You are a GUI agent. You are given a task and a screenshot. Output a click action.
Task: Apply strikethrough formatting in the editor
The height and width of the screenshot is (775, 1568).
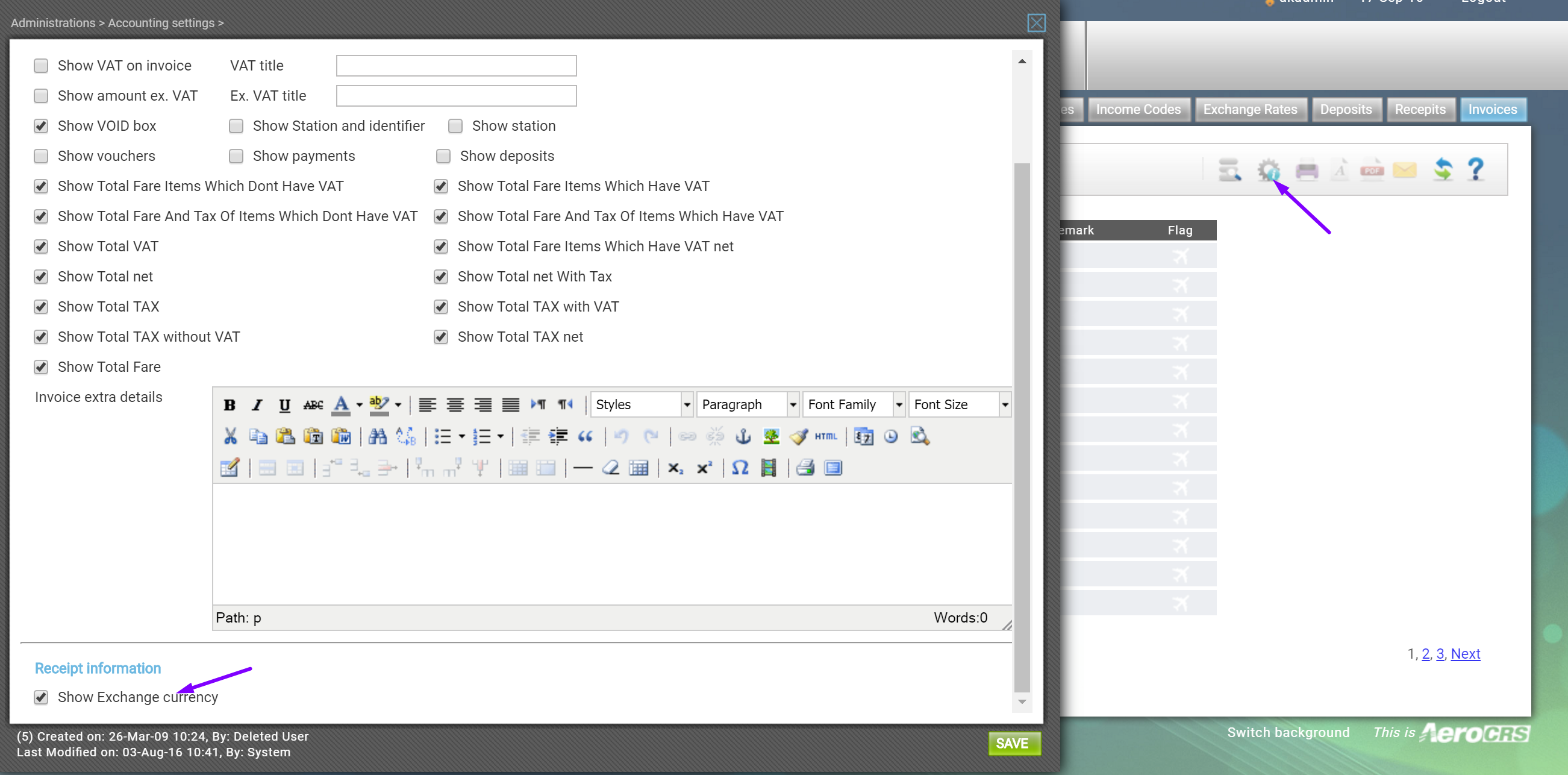click(313, 405)
